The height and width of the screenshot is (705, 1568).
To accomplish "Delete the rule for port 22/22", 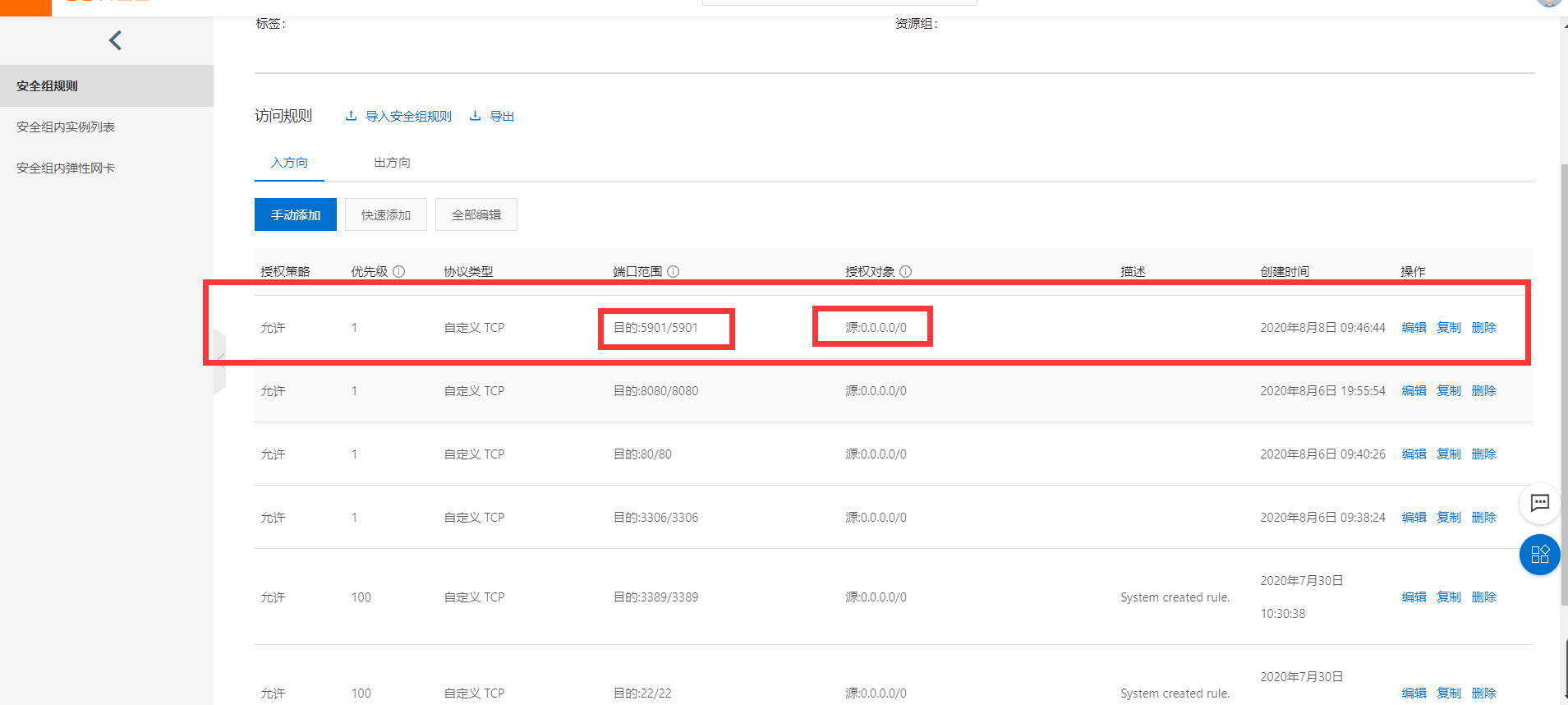I will pyautogui.click(x=1483, y=693).
